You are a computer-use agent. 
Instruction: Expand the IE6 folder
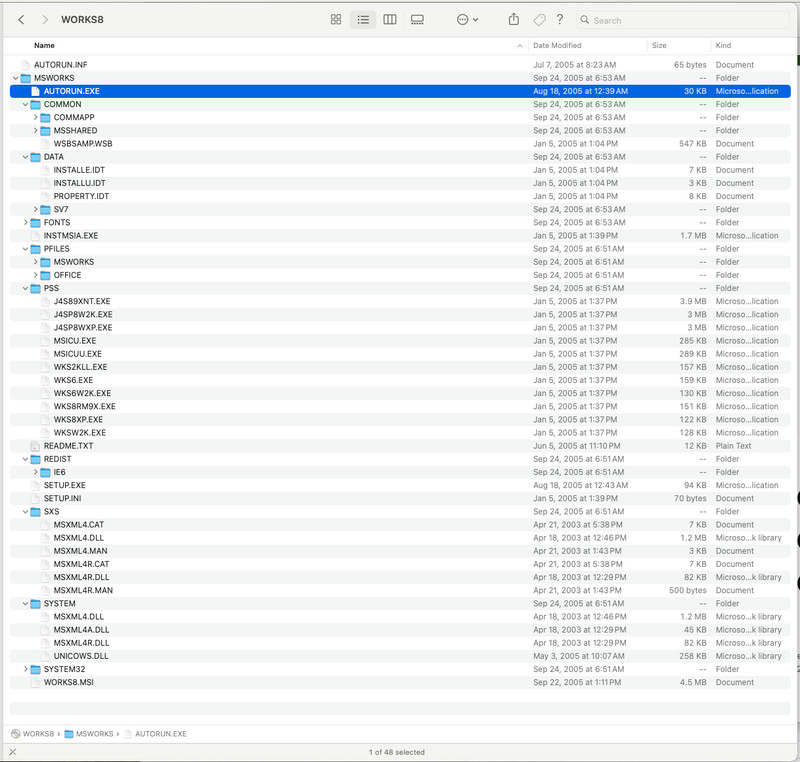pos(35,472)
